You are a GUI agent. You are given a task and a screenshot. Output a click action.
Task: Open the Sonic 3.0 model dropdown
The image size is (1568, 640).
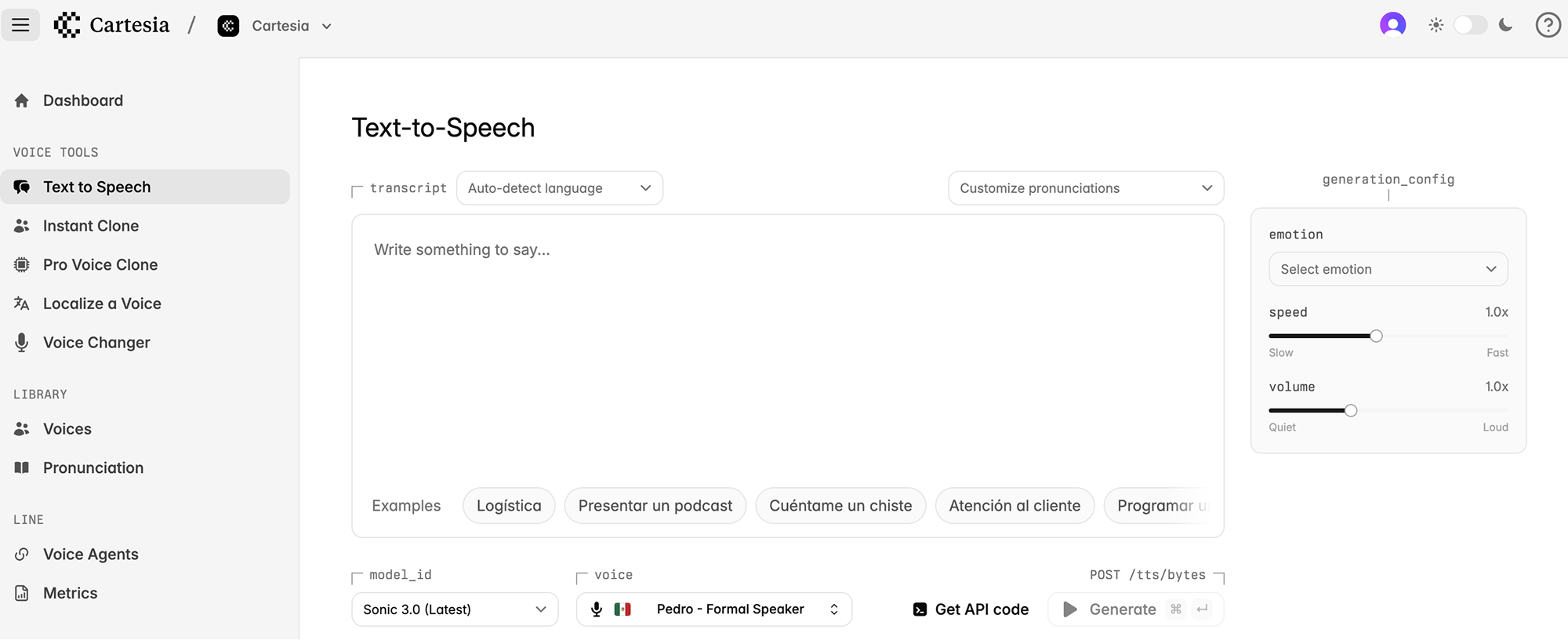tap(455, 609)
